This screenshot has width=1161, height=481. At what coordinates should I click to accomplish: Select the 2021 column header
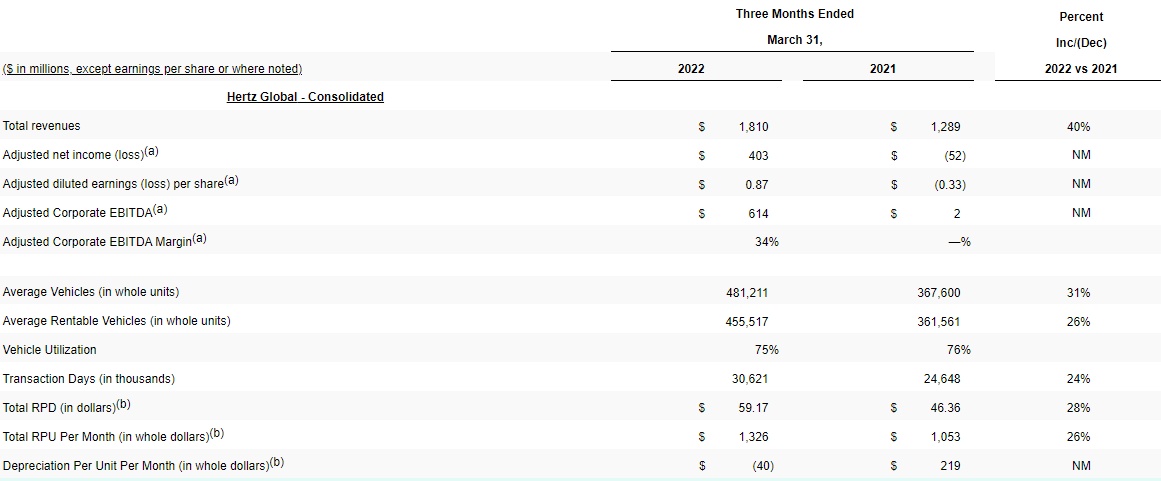883,69
